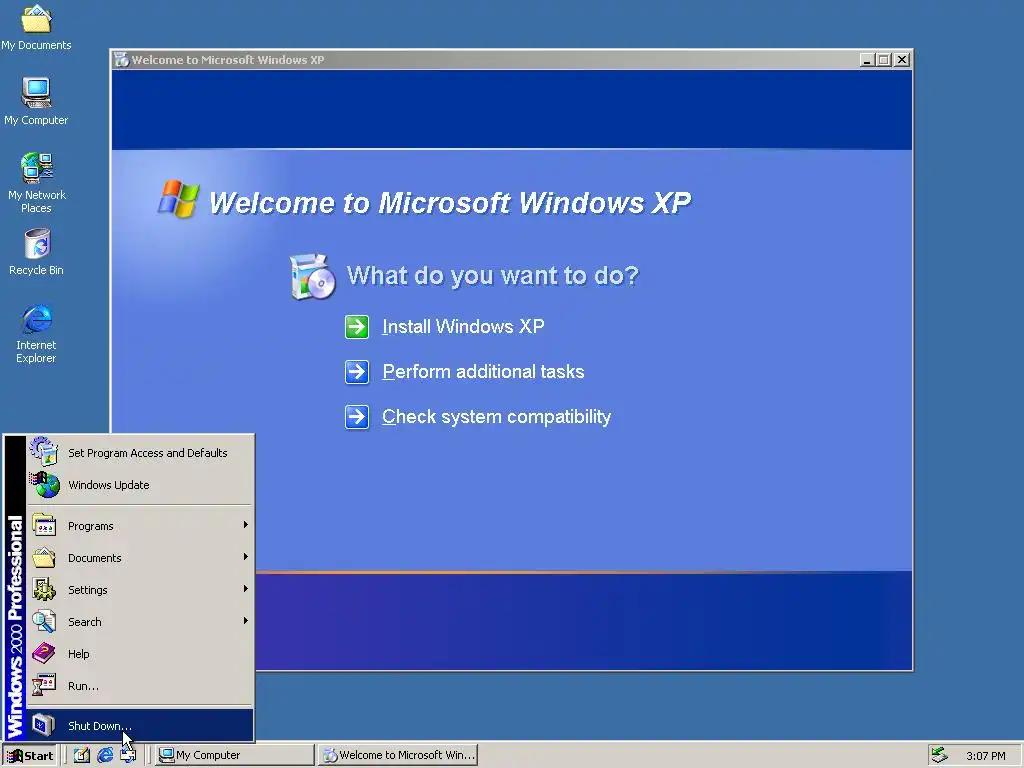Click the Documents folder icon in Start menu
Viewport: 1024px width, 768px height.
pyautogui.click(x=44, y=557)
